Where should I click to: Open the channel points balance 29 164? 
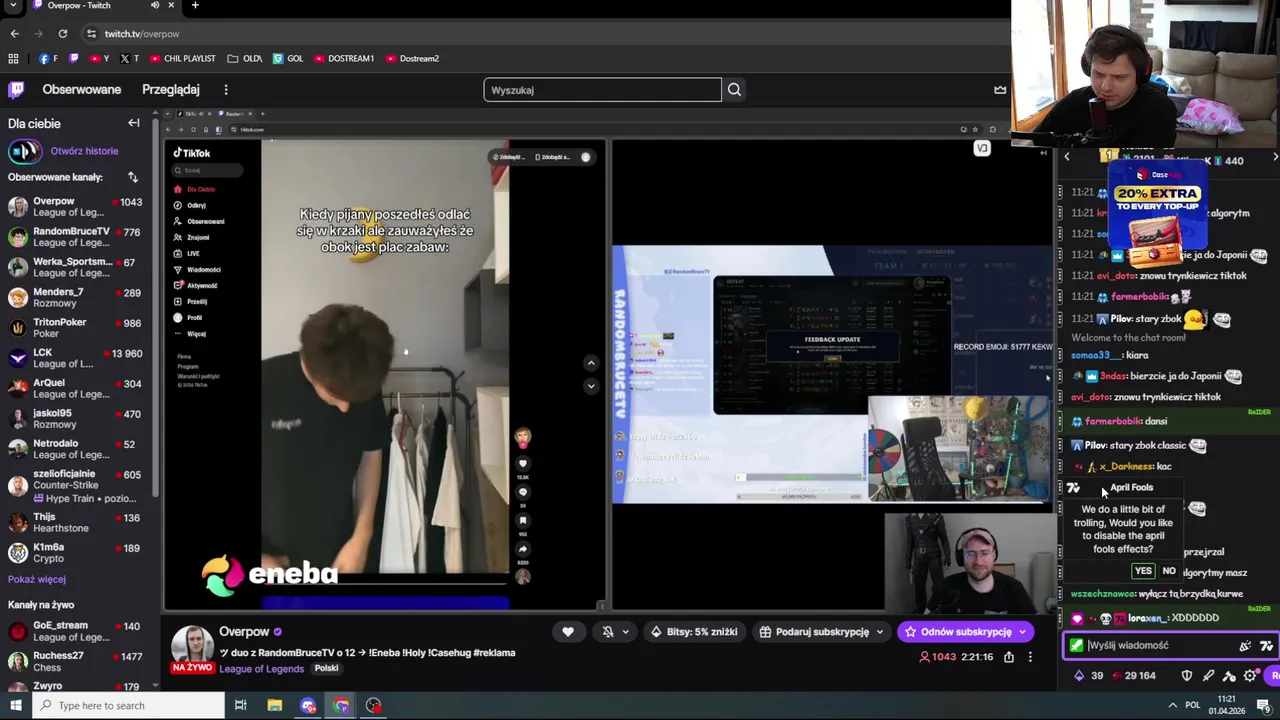pos(1132,676)
